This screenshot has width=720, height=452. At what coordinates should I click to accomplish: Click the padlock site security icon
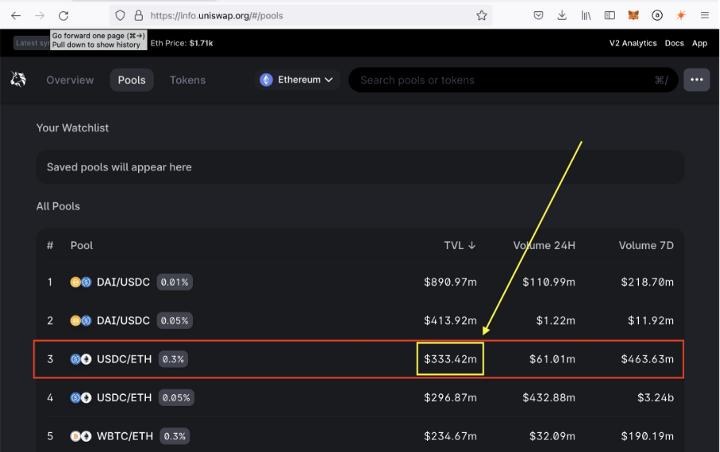[138, 16]
